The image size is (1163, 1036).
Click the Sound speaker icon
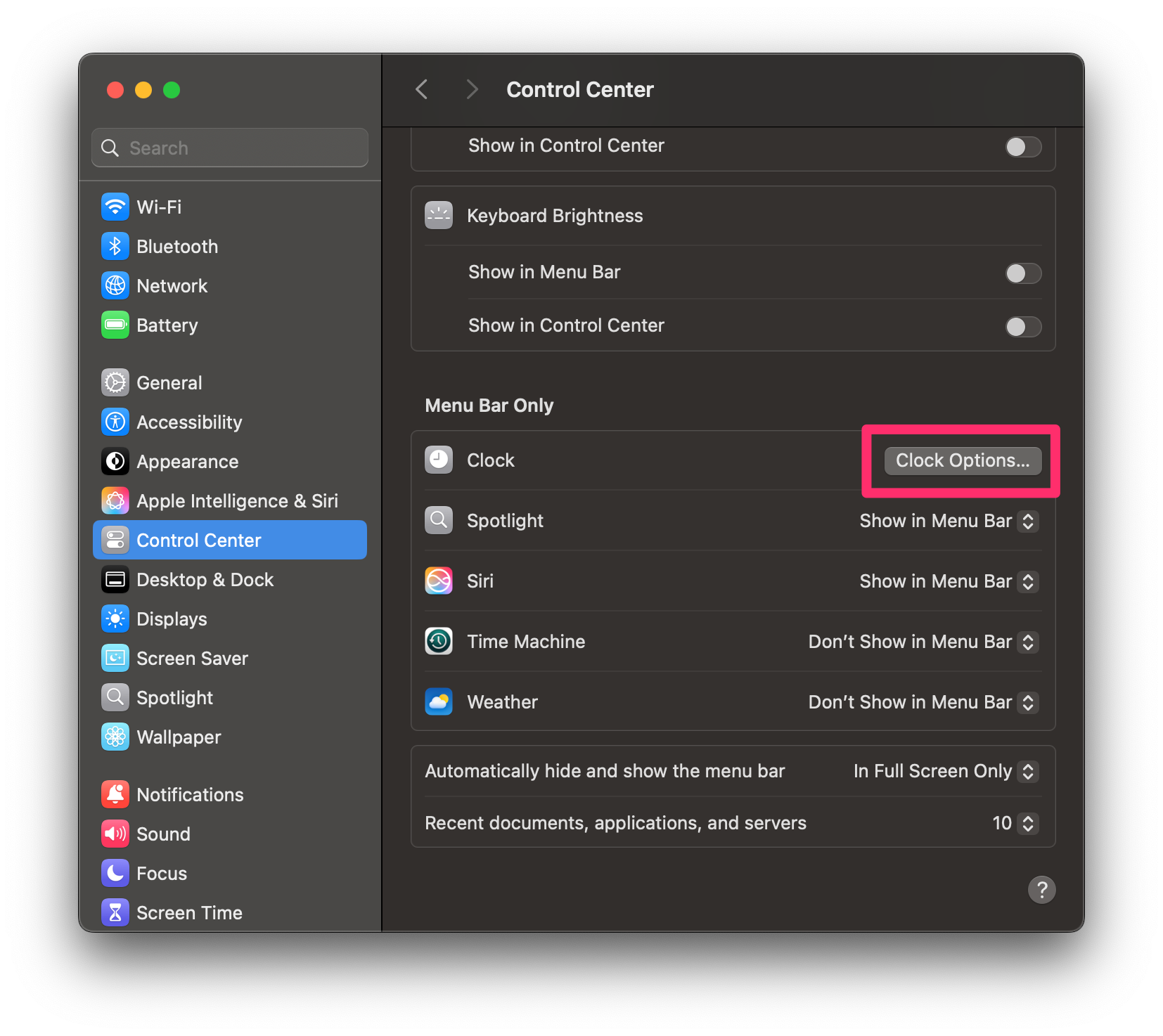click(x=115, y=834)
